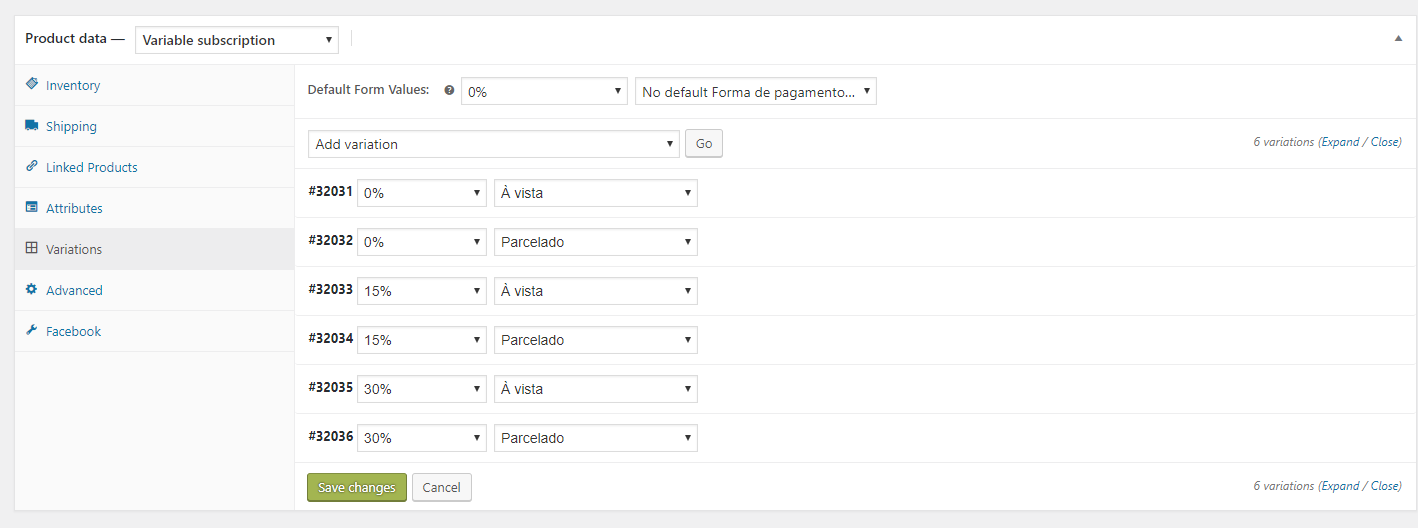The width and height of the screenshot is (1418, 528).
Task: Open the Variable subscription product type dropdown
Action: tap(237, 40)
